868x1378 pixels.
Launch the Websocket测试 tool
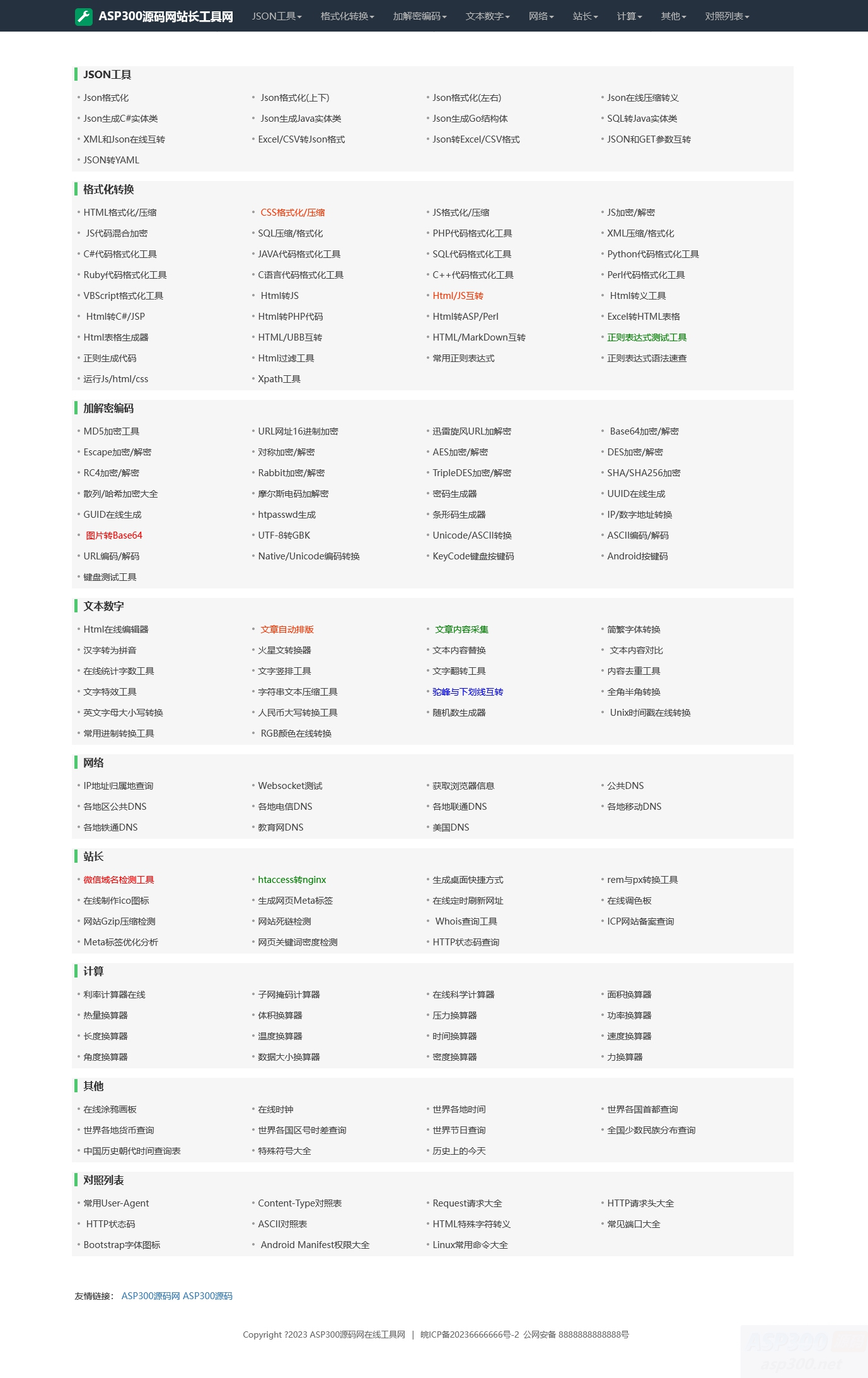click(290, 786)
